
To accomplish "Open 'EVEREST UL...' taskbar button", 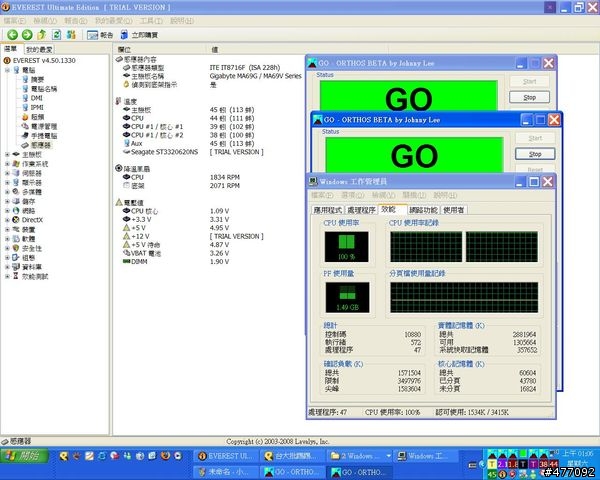I will tap(226, 456).
